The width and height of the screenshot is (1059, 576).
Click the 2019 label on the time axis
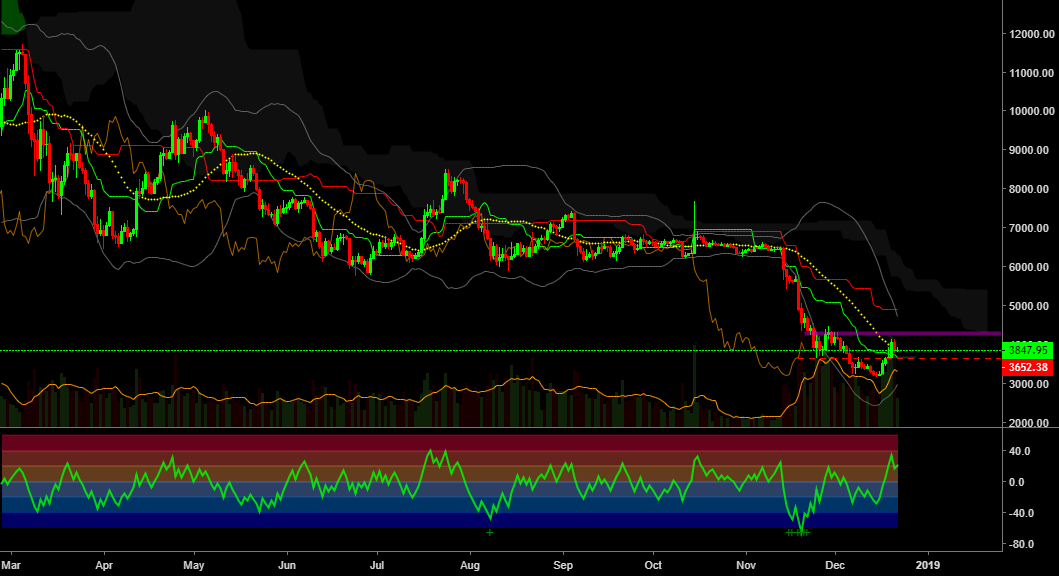tap(928, 565)
